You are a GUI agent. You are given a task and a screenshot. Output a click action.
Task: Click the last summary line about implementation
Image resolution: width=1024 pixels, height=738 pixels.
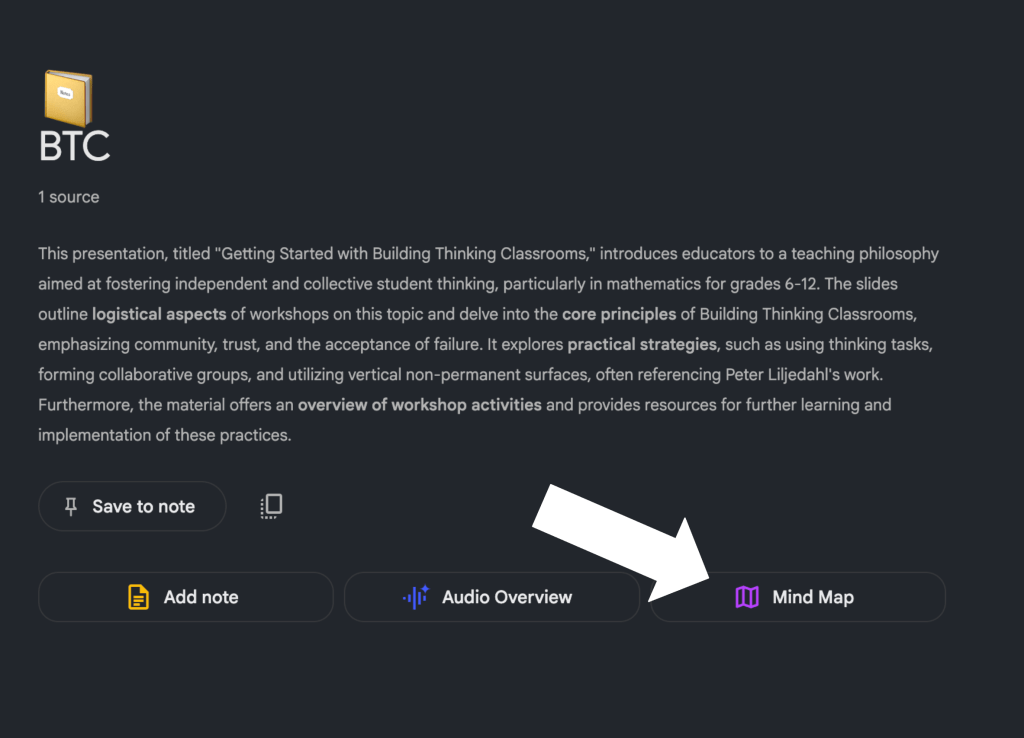[x=165, y=435]
